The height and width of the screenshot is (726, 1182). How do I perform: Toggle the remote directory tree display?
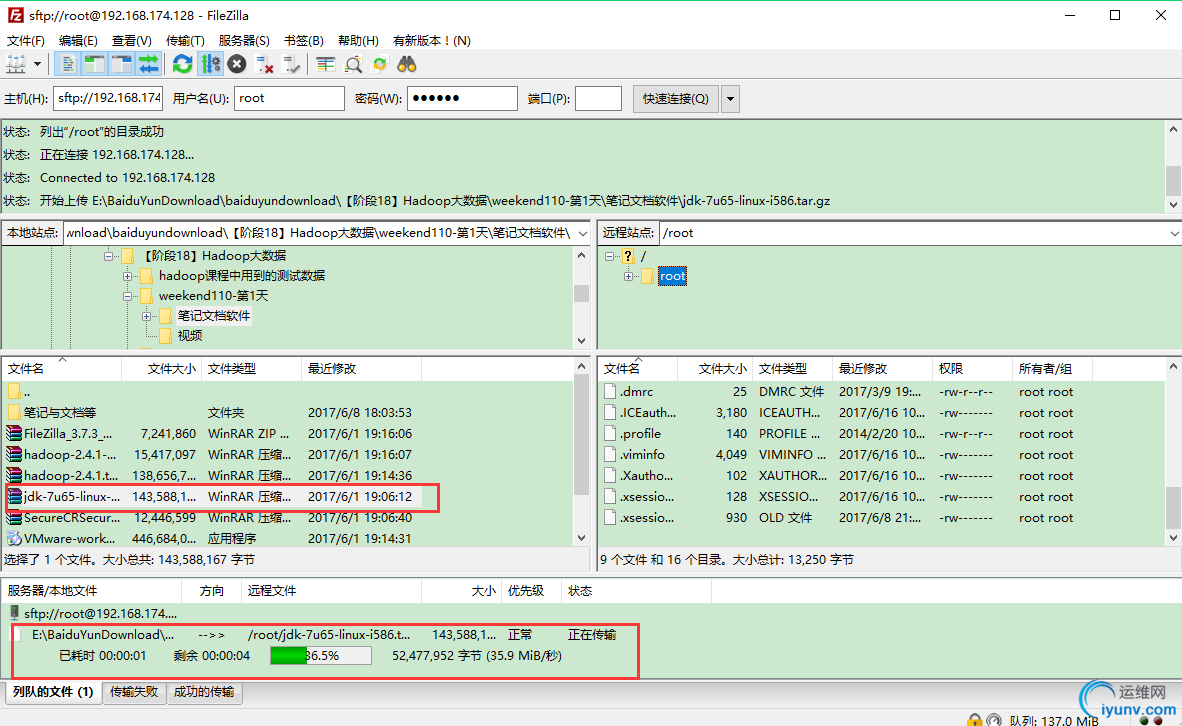coord(121,65)
